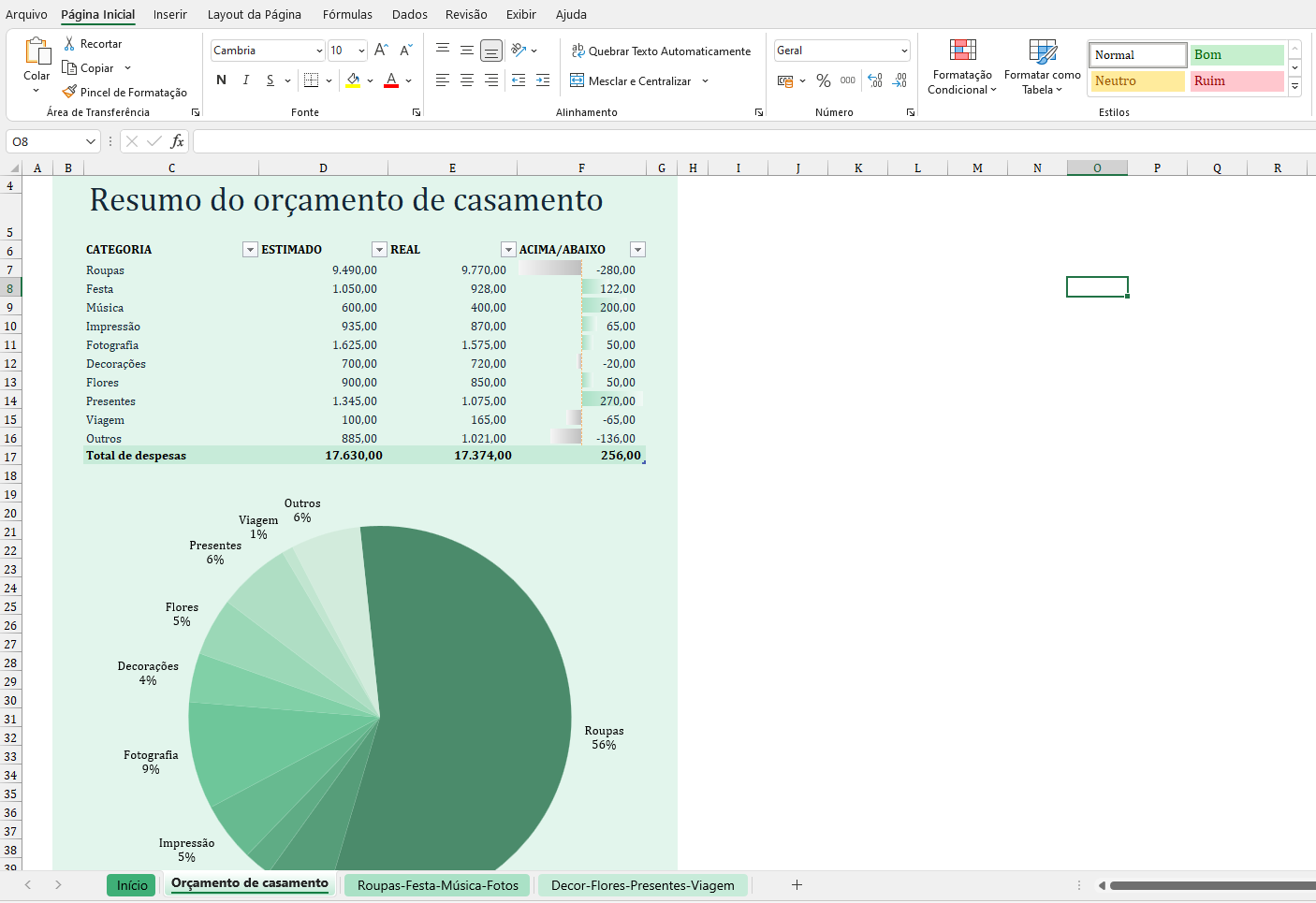This screenshot has width=1316, height=903.
Task: Add a new sheet with the plus button
Action: [797, 885]
